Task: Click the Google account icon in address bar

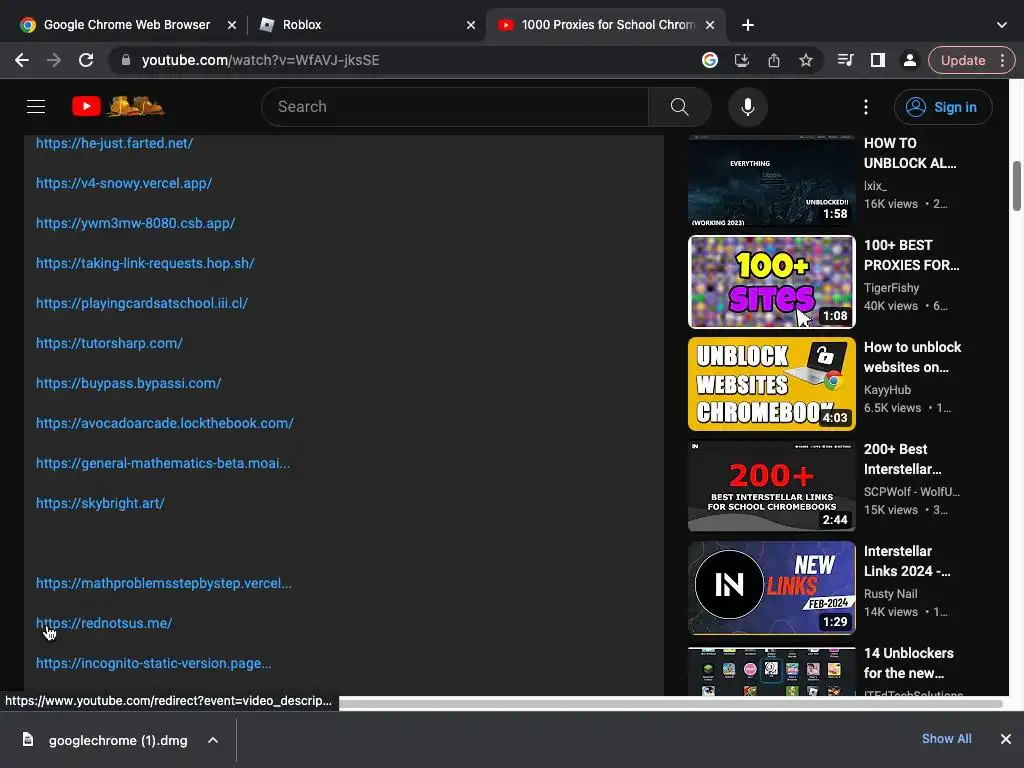Action: tap(710, 60)
